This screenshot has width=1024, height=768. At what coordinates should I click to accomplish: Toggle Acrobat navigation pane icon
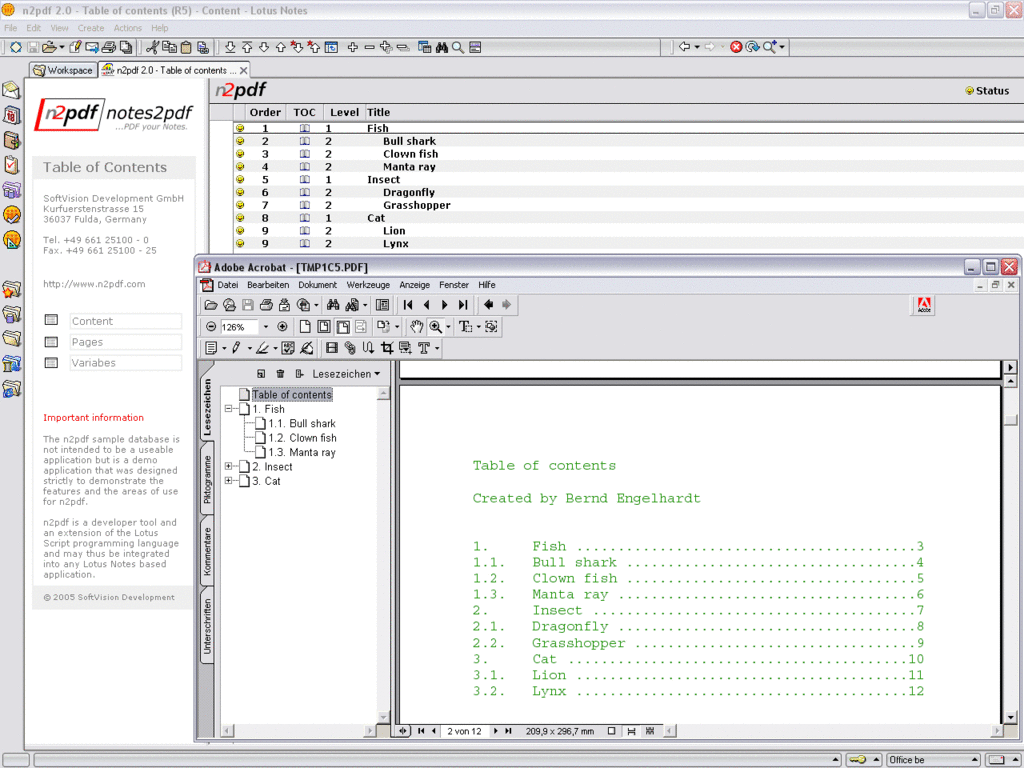click(x=383, y=305)
